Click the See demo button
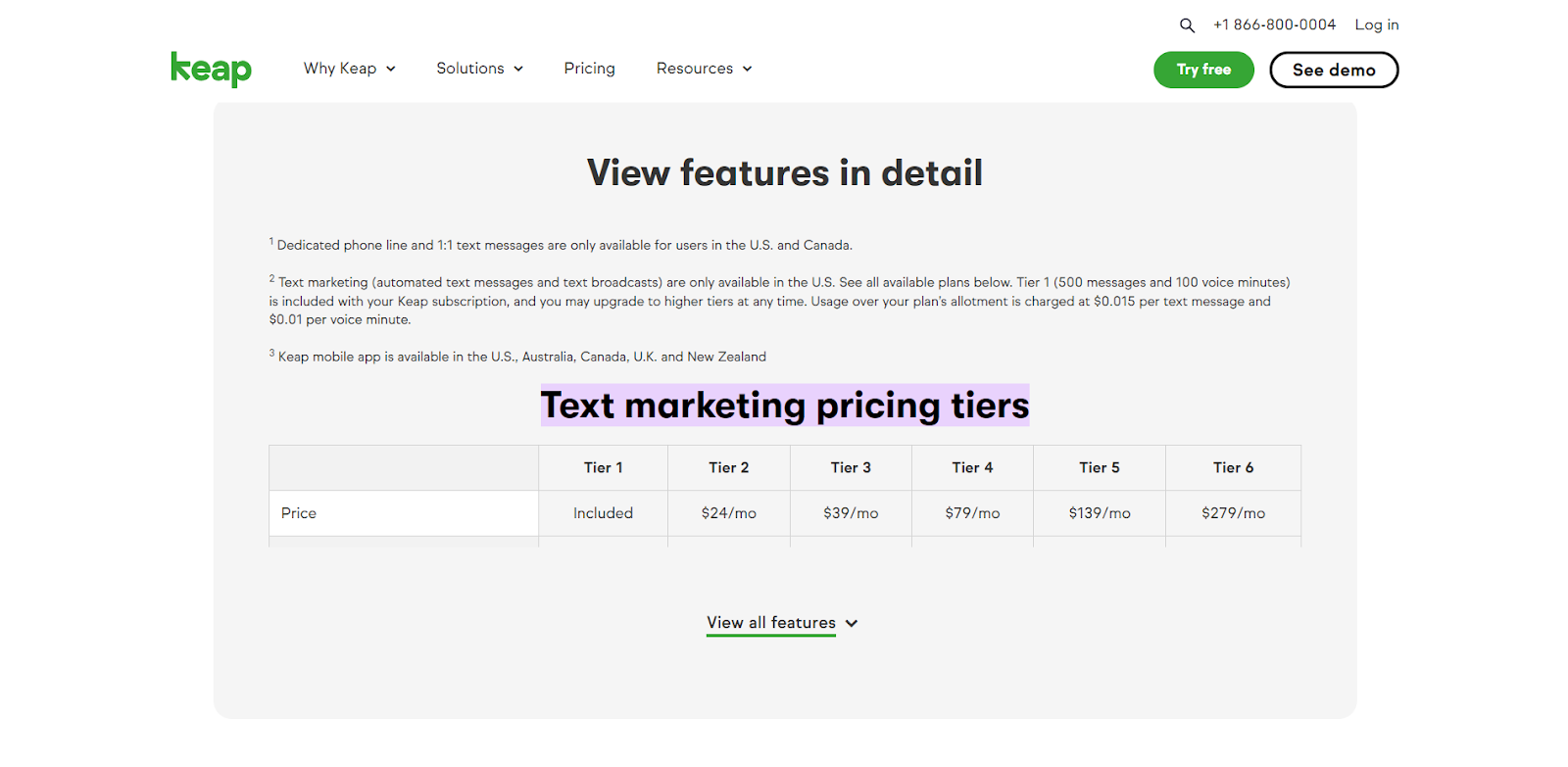Viewport: 1568px width, 767px height. (1334, 70)
